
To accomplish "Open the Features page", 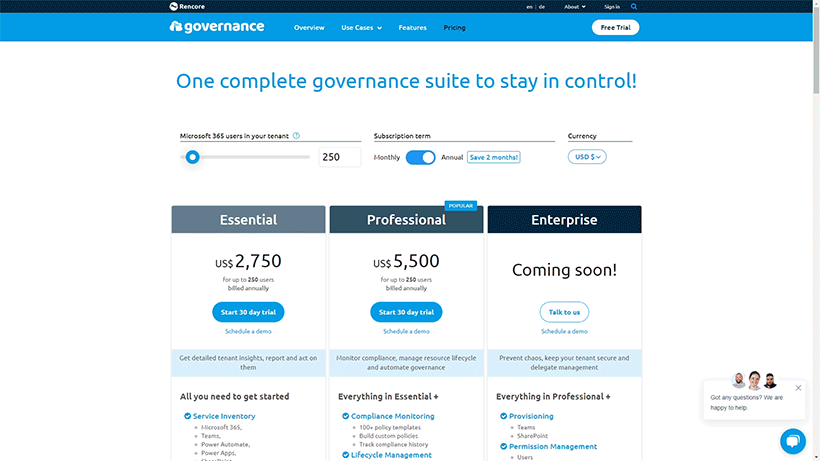I will pyautogui.click(x=412, y=28).
